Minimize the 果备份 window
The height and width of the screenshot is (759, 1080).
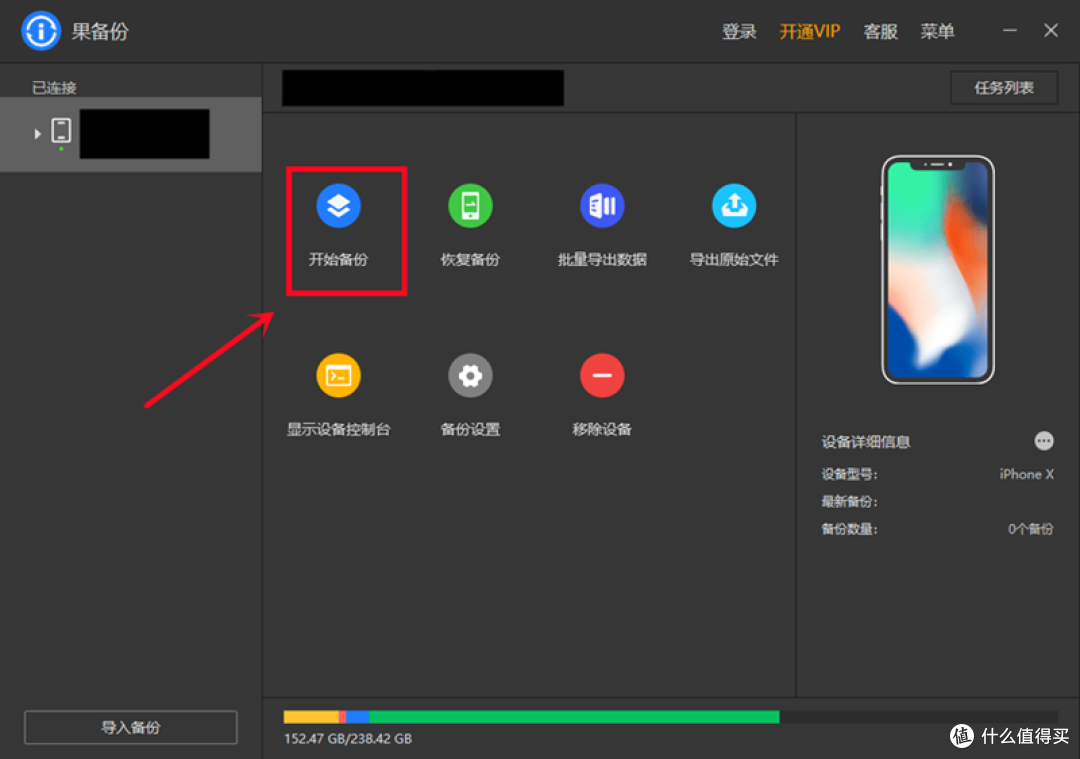[1010, 30]
